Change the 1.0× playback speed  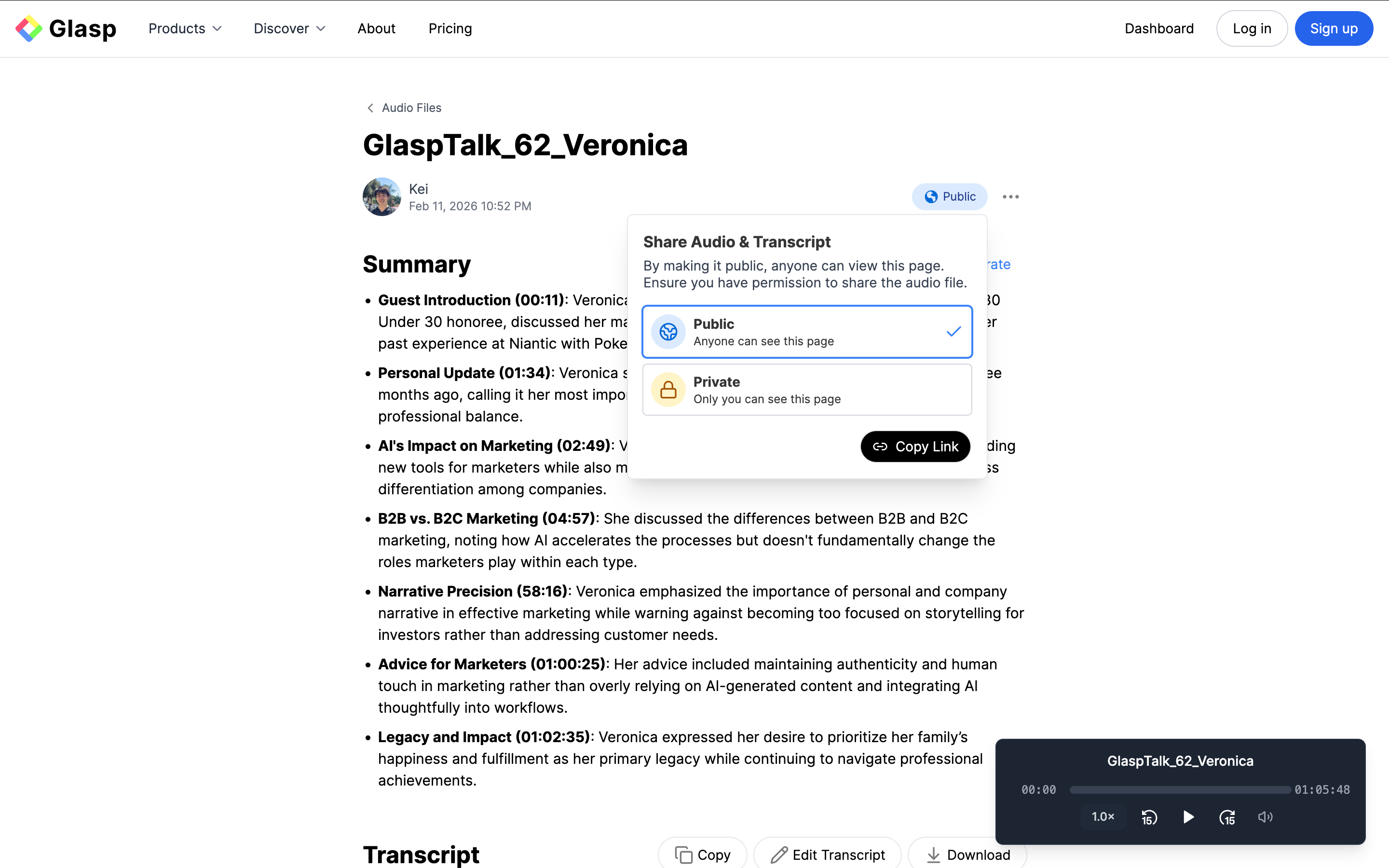tap(1103, 817)
